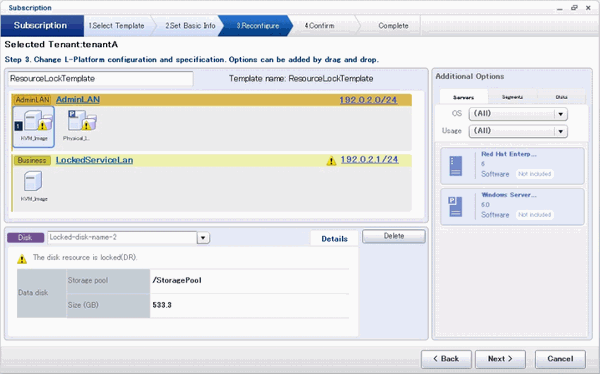Click the ResourceLockTemplate name input field
The image size is (600, 374).
pos(101,79)
